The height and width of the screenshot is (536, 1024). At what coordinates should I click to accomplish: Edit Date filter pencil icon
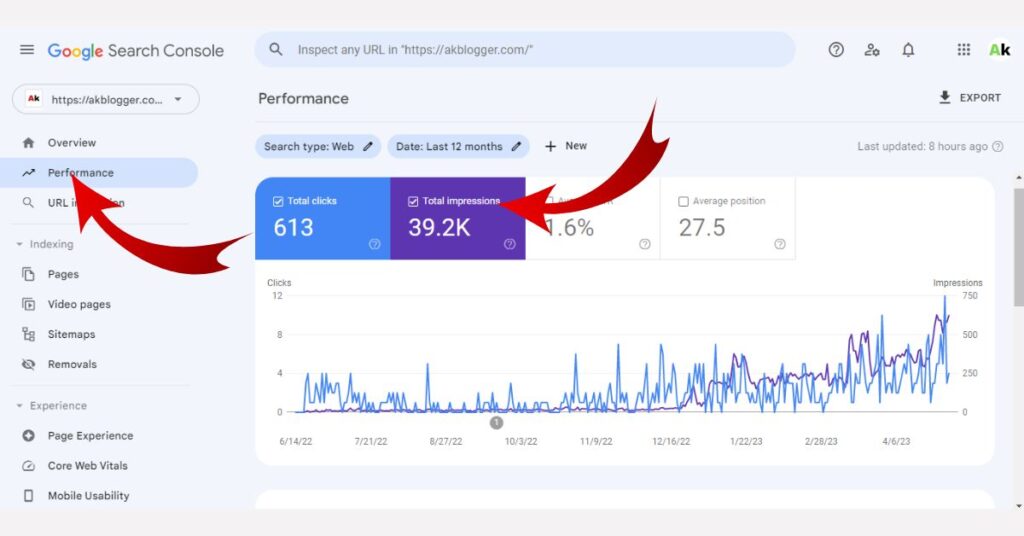[x=517, y=146]
